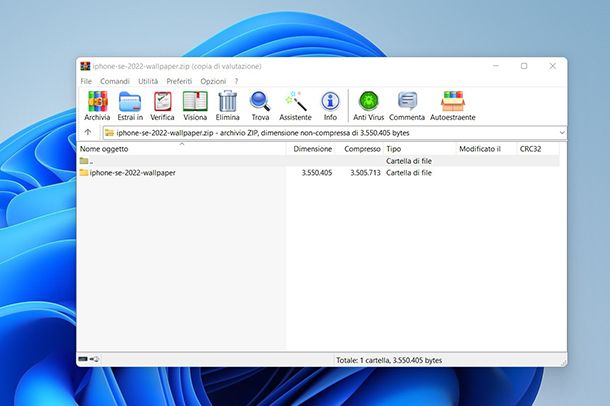Open the Opzioni menu
Screen dimensions: 610x406
pyautogui.click(x=213, y=81)
